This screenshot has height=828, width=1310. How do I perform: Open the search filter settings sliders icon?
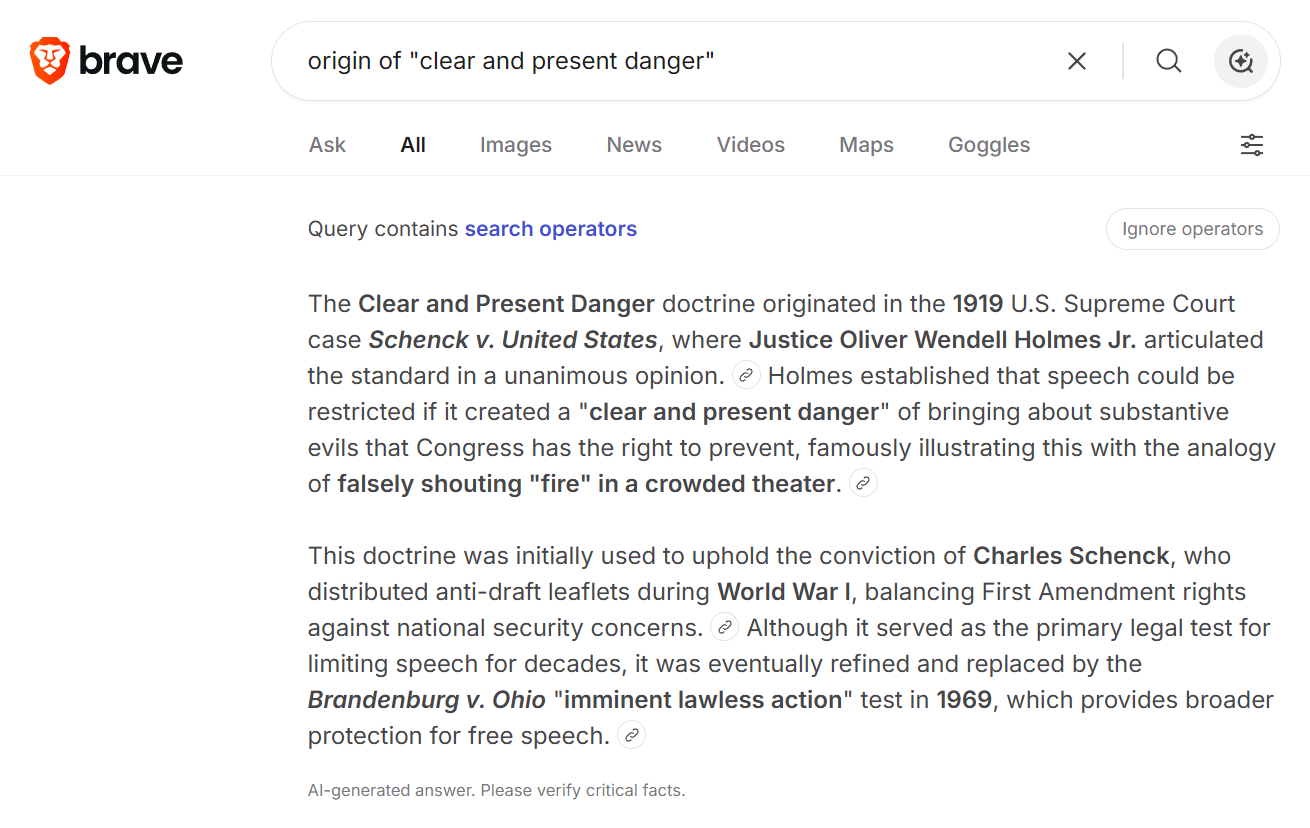point(1252,145)
